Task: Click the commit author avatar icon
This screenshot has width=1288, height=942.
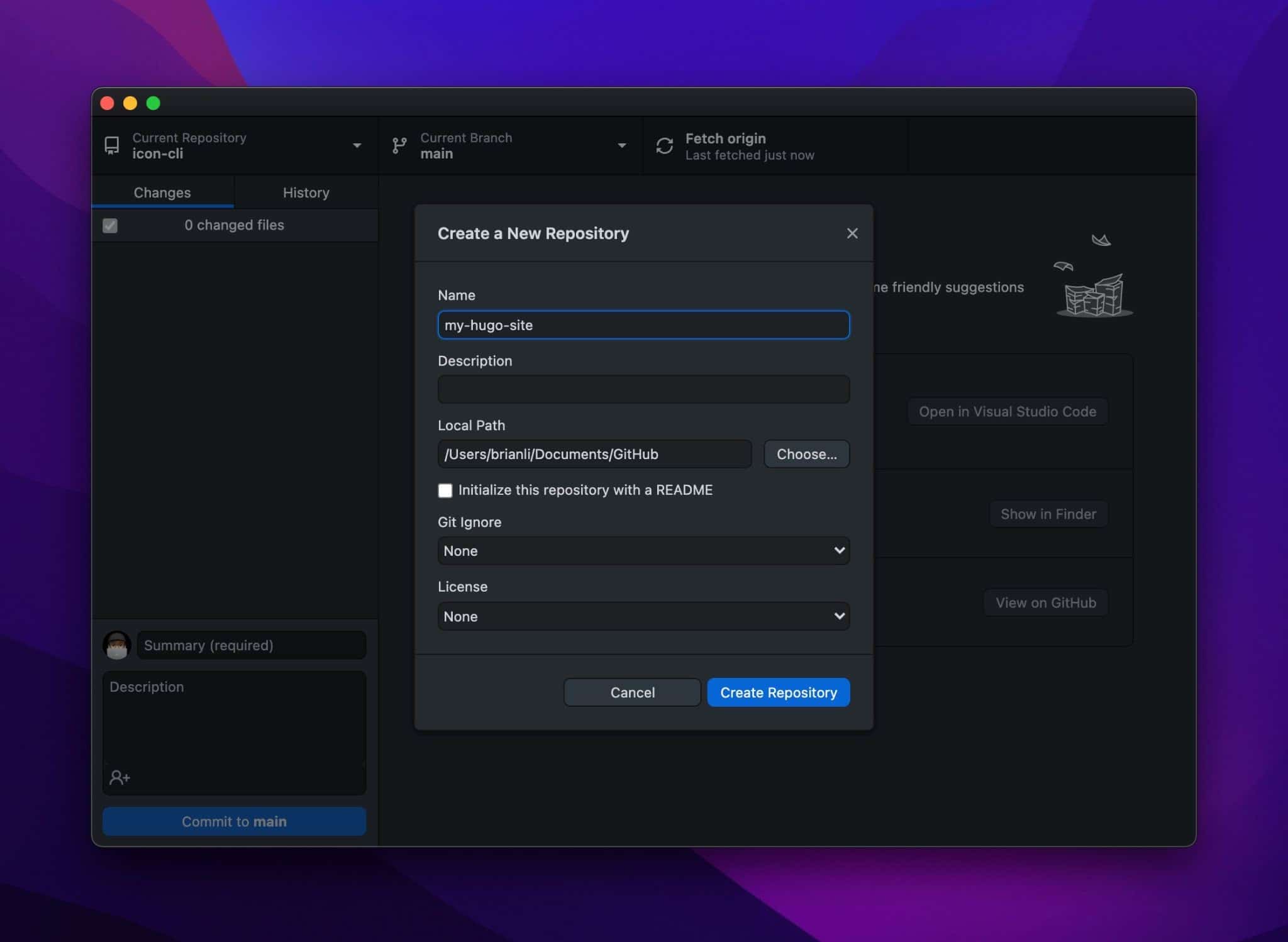Action: tap(117, 644)
